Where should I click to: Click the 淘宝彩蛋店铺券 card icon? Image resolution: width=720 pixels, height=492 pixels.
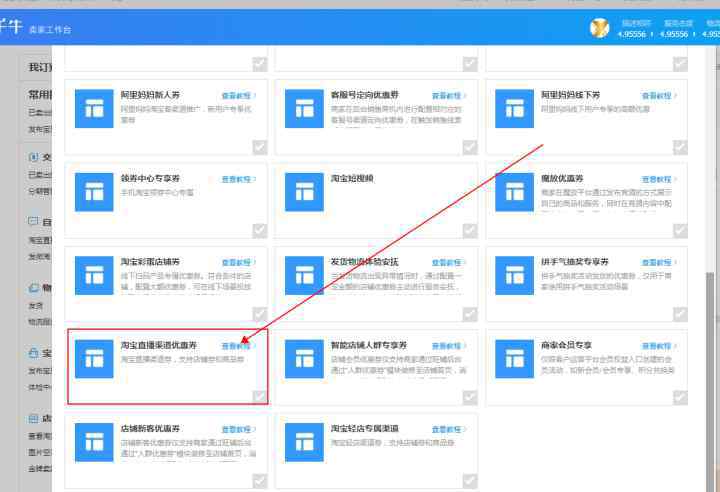click(x=94, y=276)
